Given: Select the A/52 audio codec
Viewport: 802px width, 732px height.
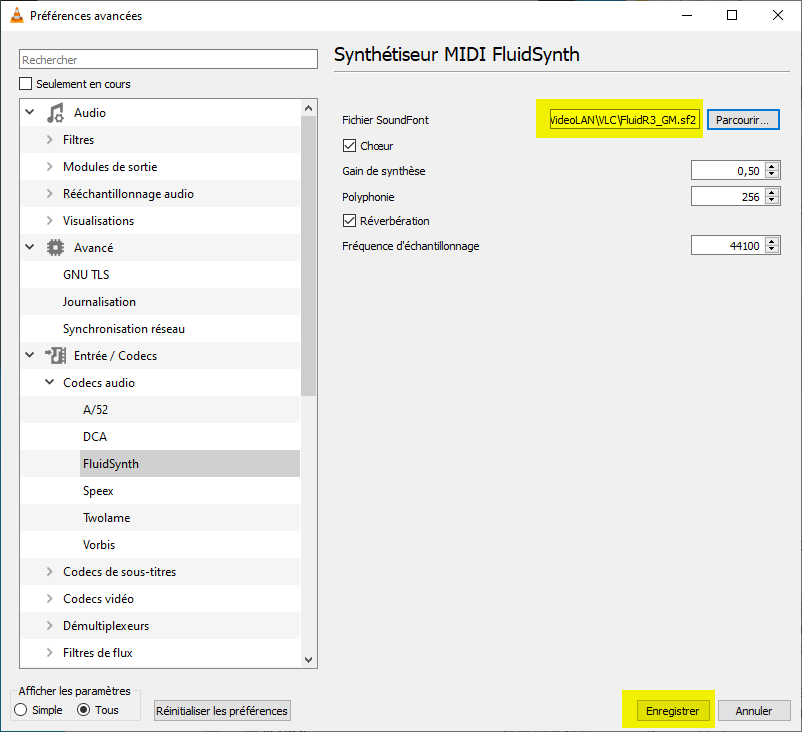Looking at the screenshot, I should [96, 410].
